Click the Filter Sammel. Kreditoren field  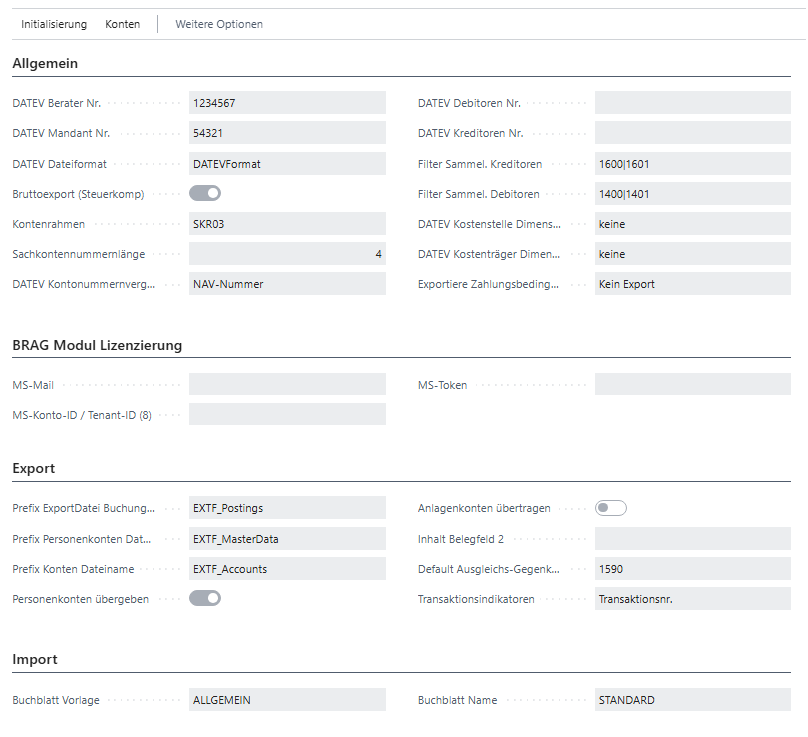[x=692, y=164]
